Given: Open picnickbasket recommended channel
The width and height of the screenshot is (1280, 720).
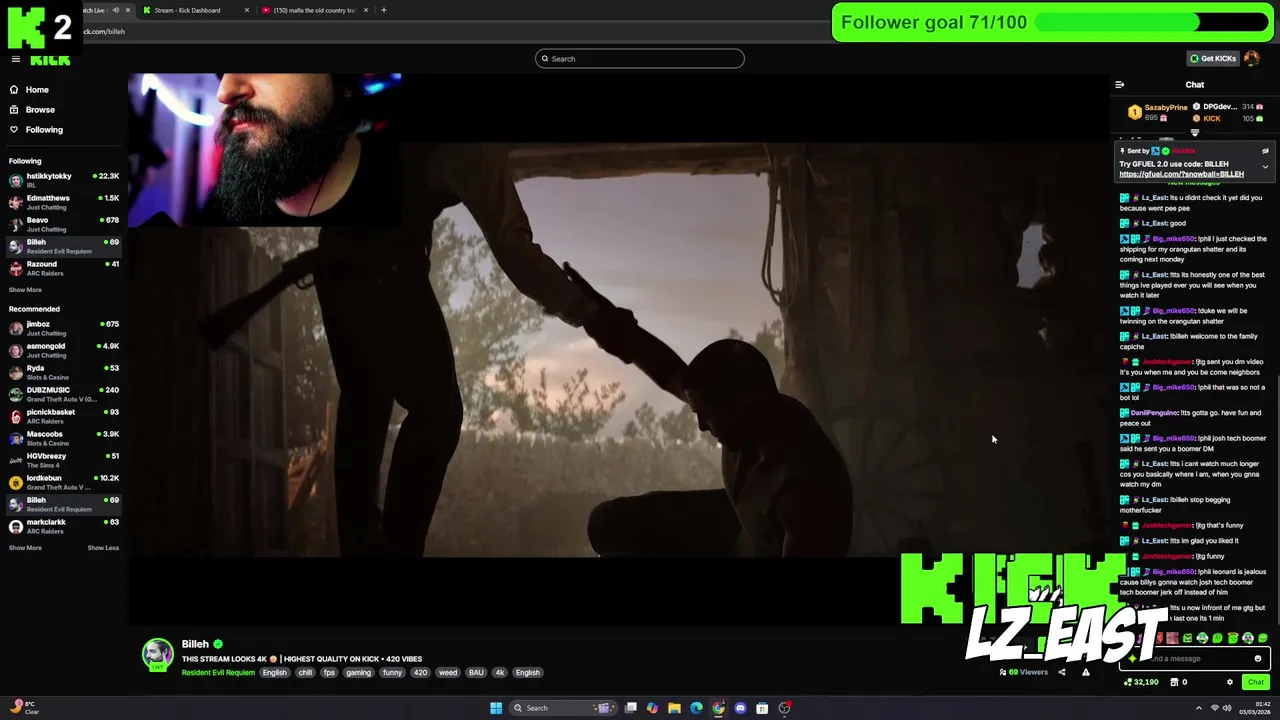Looking at the screenshot, I should click(63, 416).
